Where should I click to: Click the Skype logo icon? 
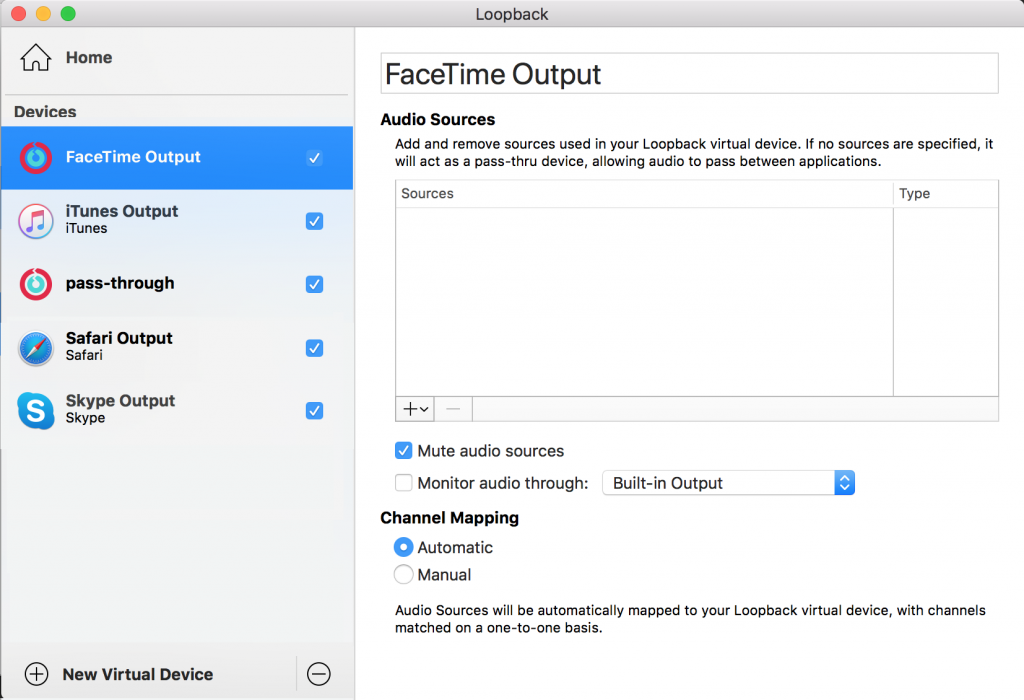tap(35, 410)
